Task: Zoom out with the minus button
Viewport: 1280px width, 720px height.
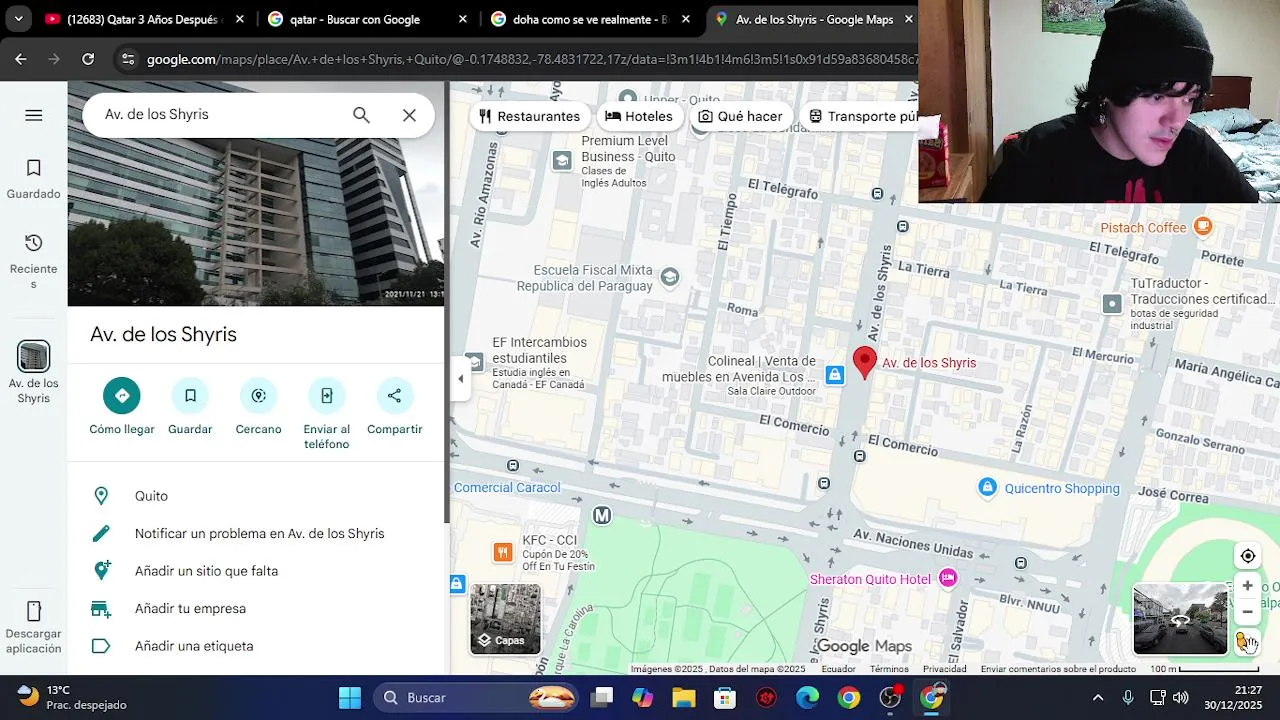Action: click(x=1247, y=612)
